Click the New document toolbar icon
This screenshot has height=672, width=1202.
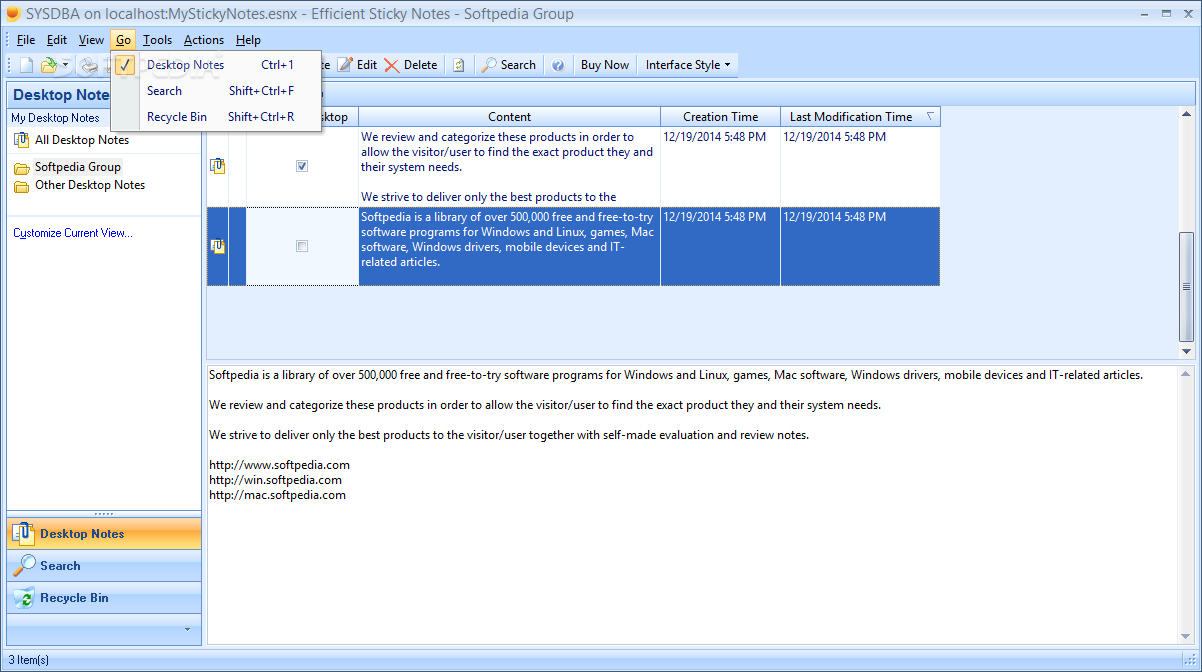tap(27, 65)
